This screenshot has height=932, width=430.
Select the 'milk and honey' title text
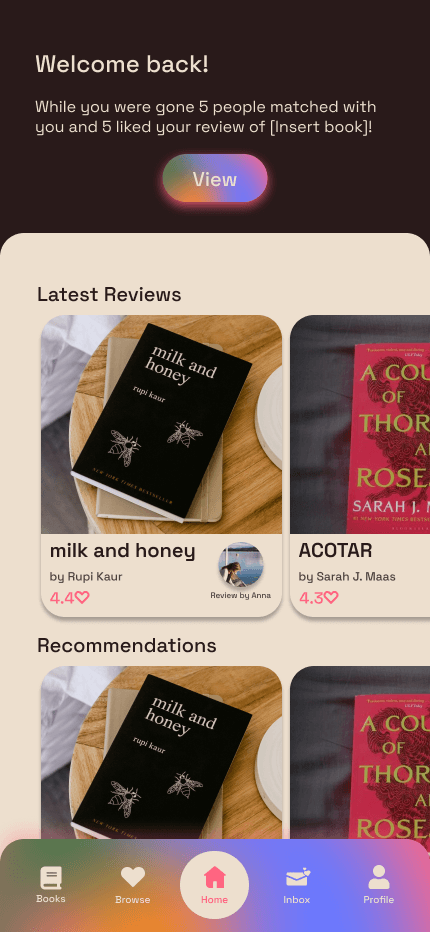123,551
